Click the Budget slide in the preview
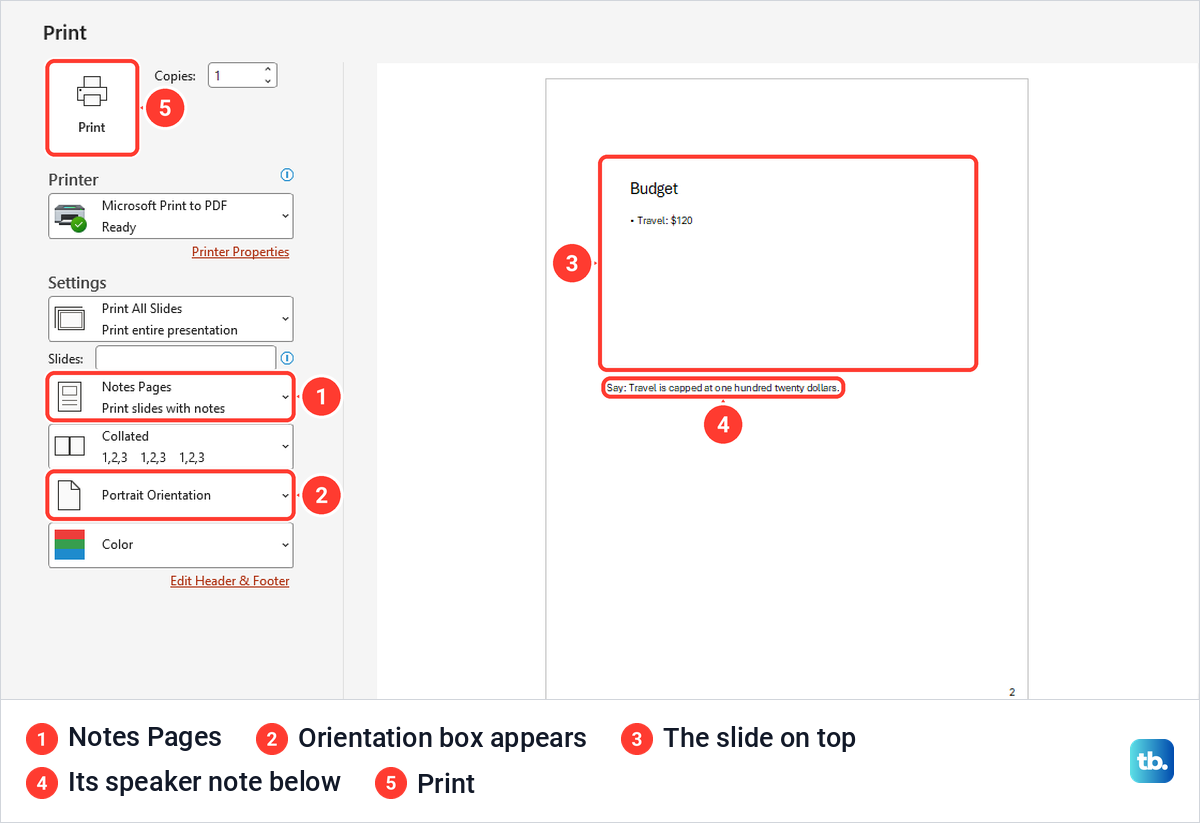Image resolution: width=1200 pixels, height=823 pixels. pos(788,263)
